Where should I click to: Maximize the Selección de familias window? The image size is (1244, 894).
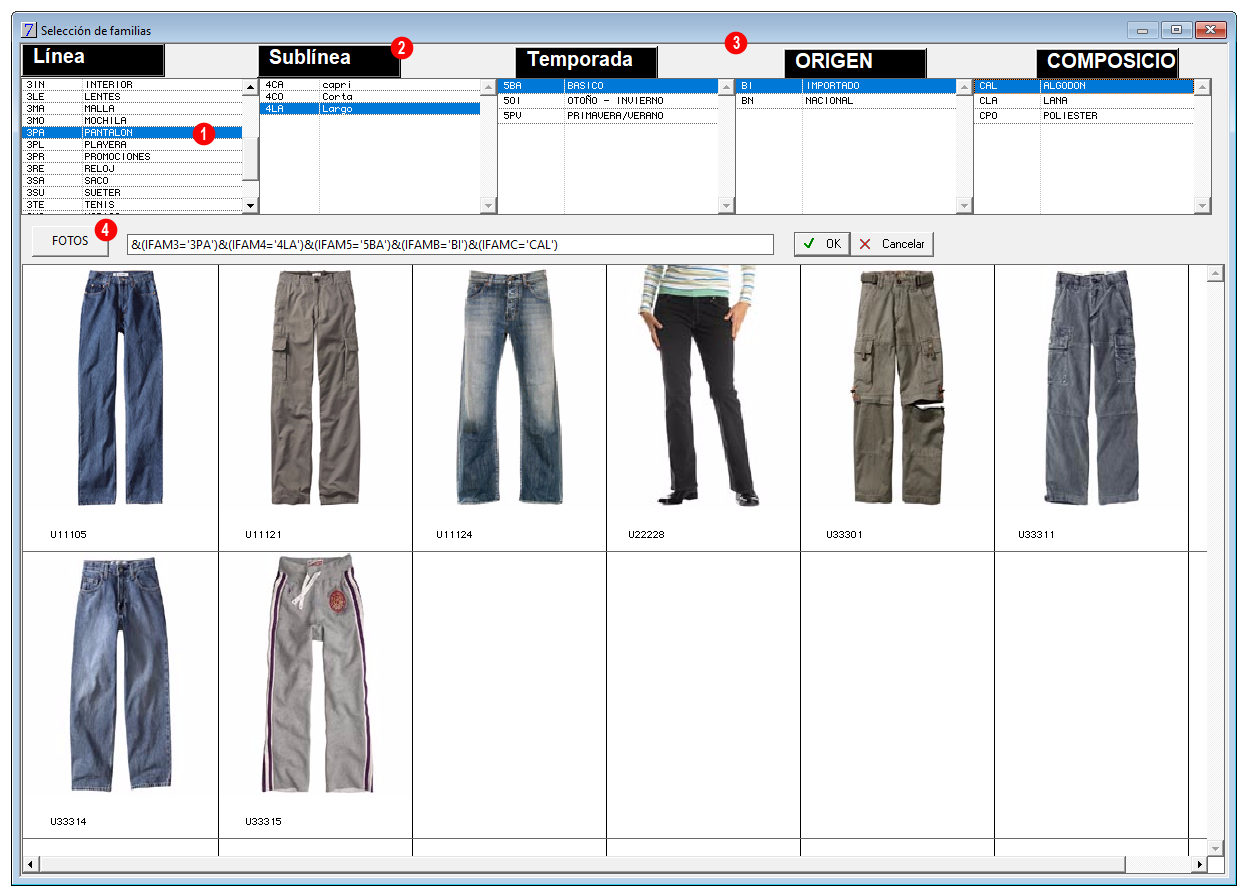coord(1176,30)
